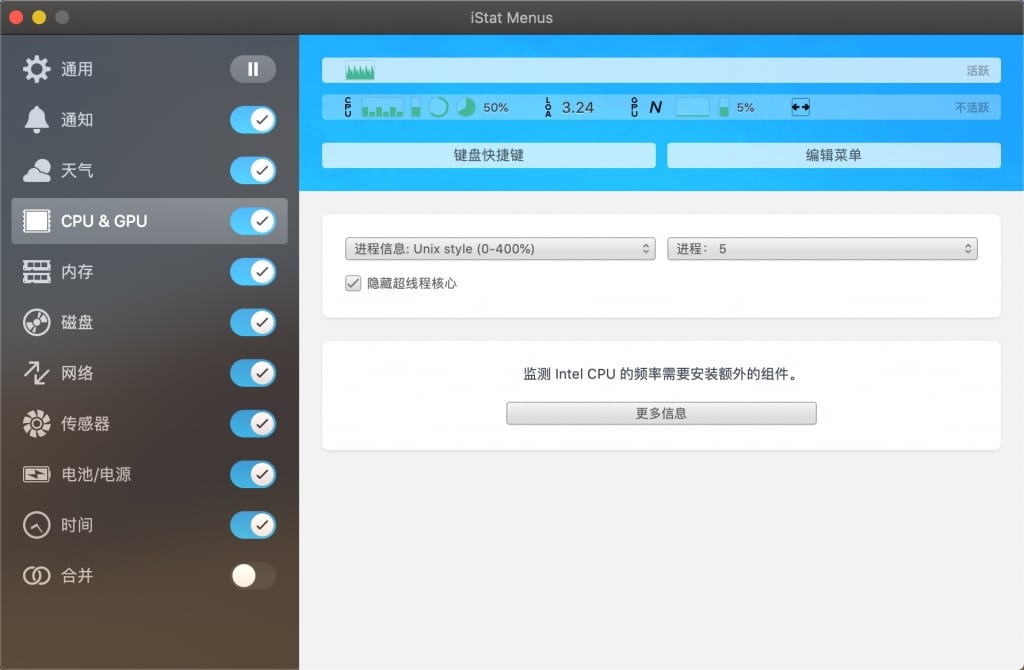This screenshot has height=670, width=1024.
Task: Open the 合并 sidebar label
Action: point(77,575)
